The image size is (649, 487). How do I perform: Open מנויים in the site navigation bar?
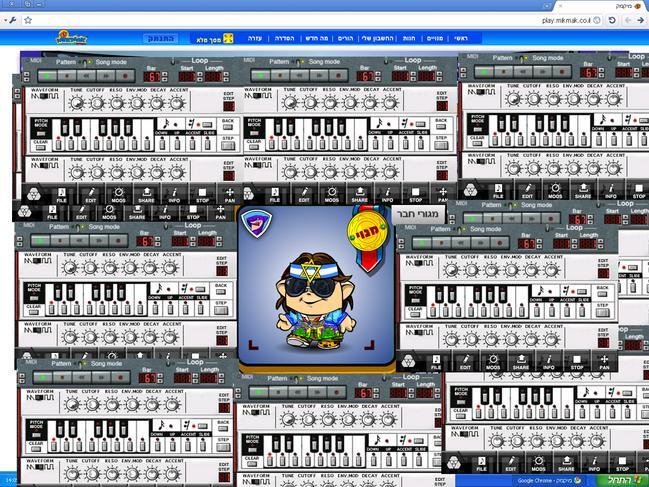pos(435,38)
